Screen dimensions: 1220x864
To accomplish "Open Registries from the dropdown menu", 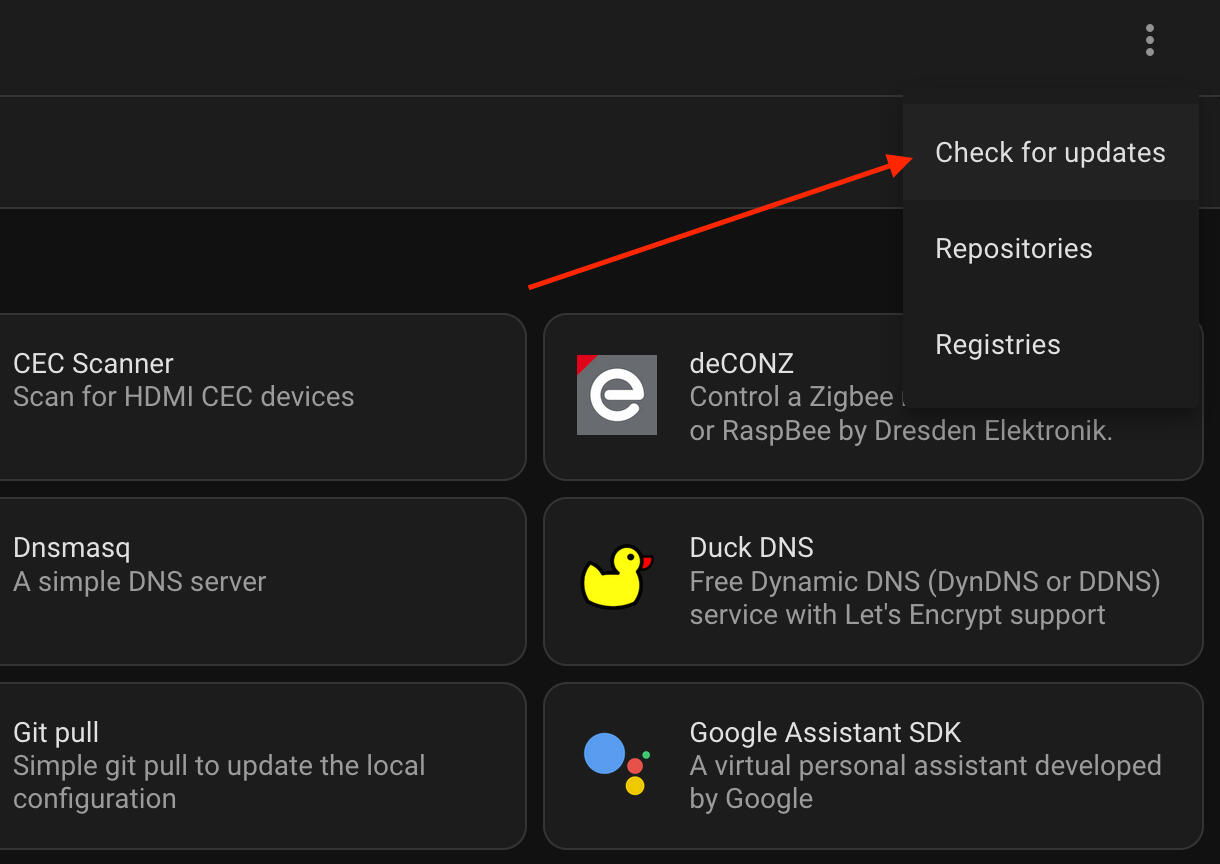I will [x=997, y=345].
